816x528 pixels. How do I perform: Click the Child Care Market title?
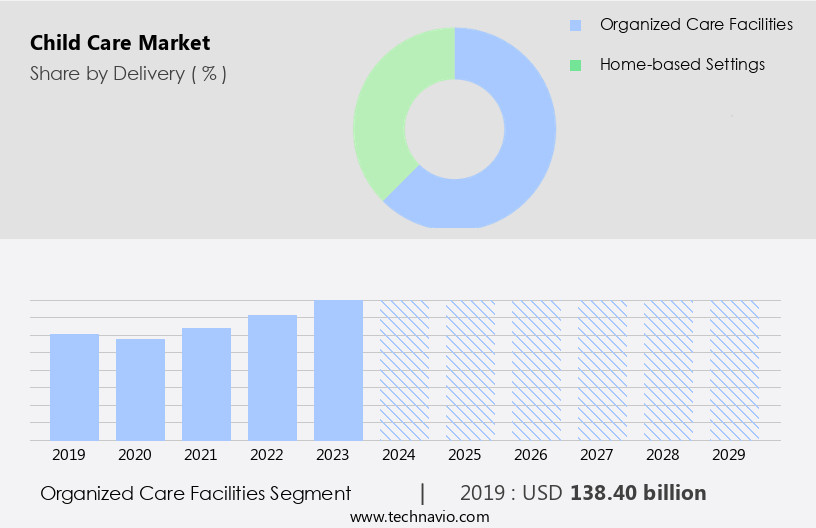(120, 43)
